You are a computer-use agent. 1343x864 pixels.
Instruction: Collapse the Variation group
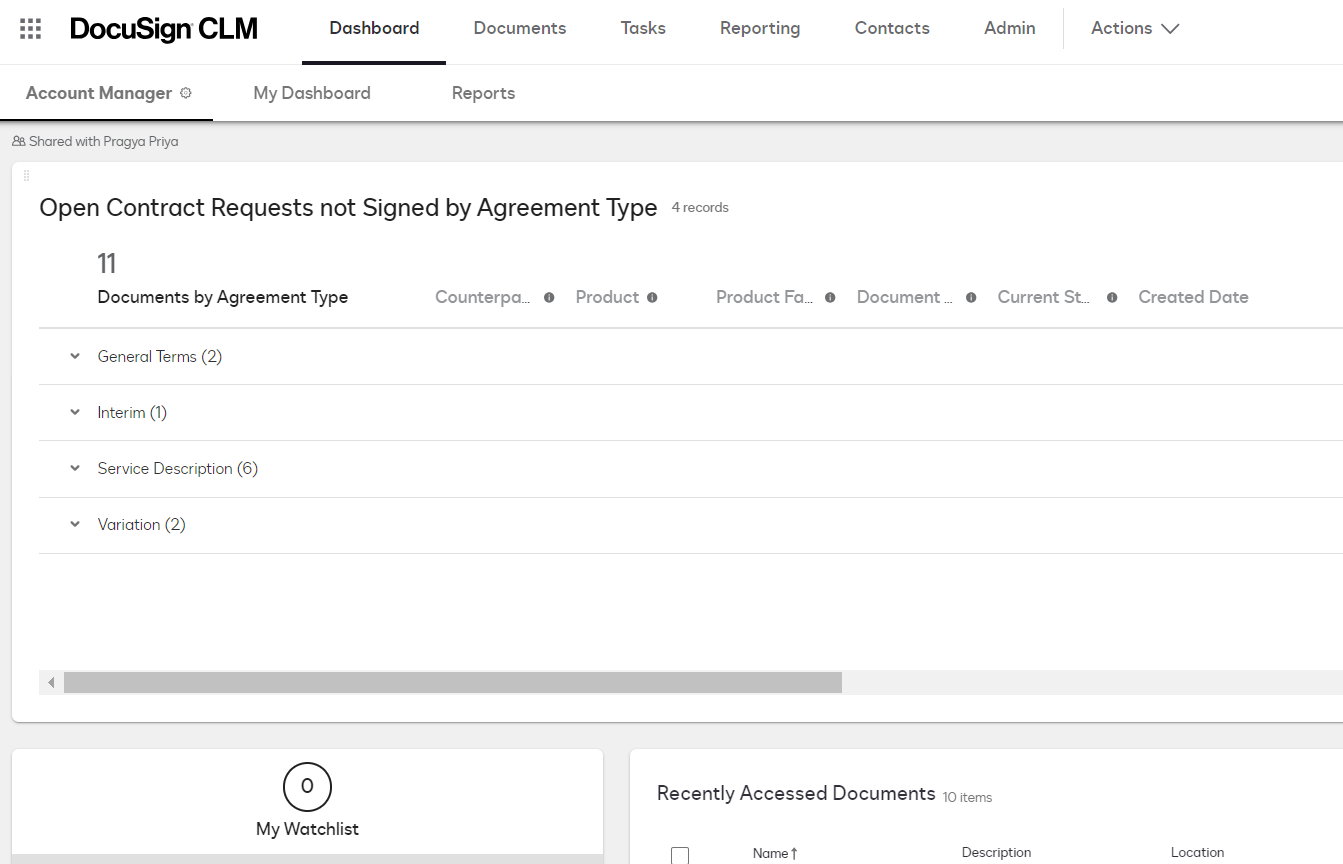(74, 524)
